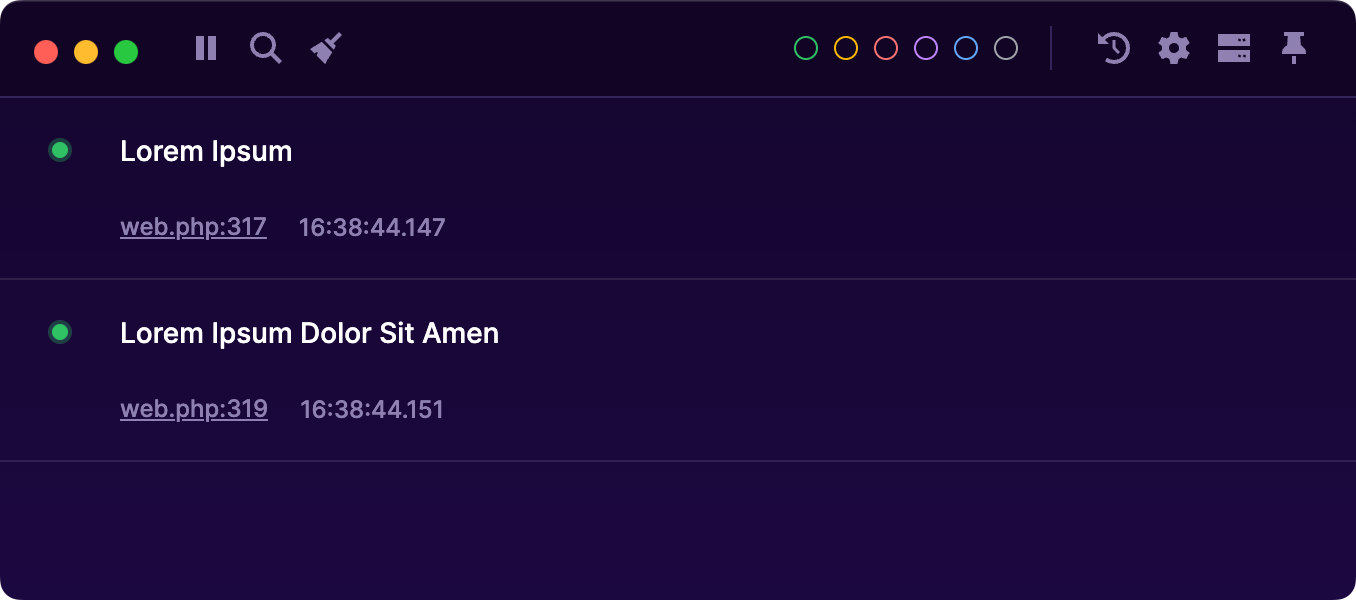Toggle the green color filter

pos(805,47)
